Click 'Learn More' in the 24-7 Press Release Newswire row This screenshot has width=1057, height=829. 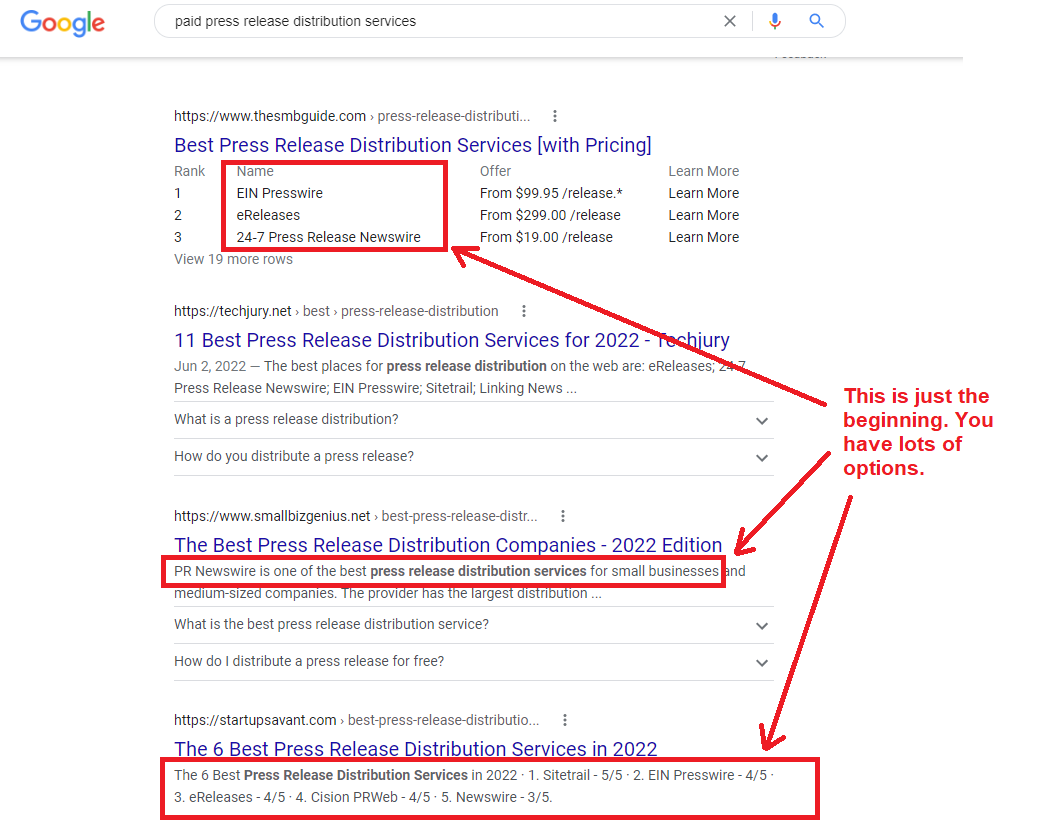pyautogui.click(x=704, y=237)
